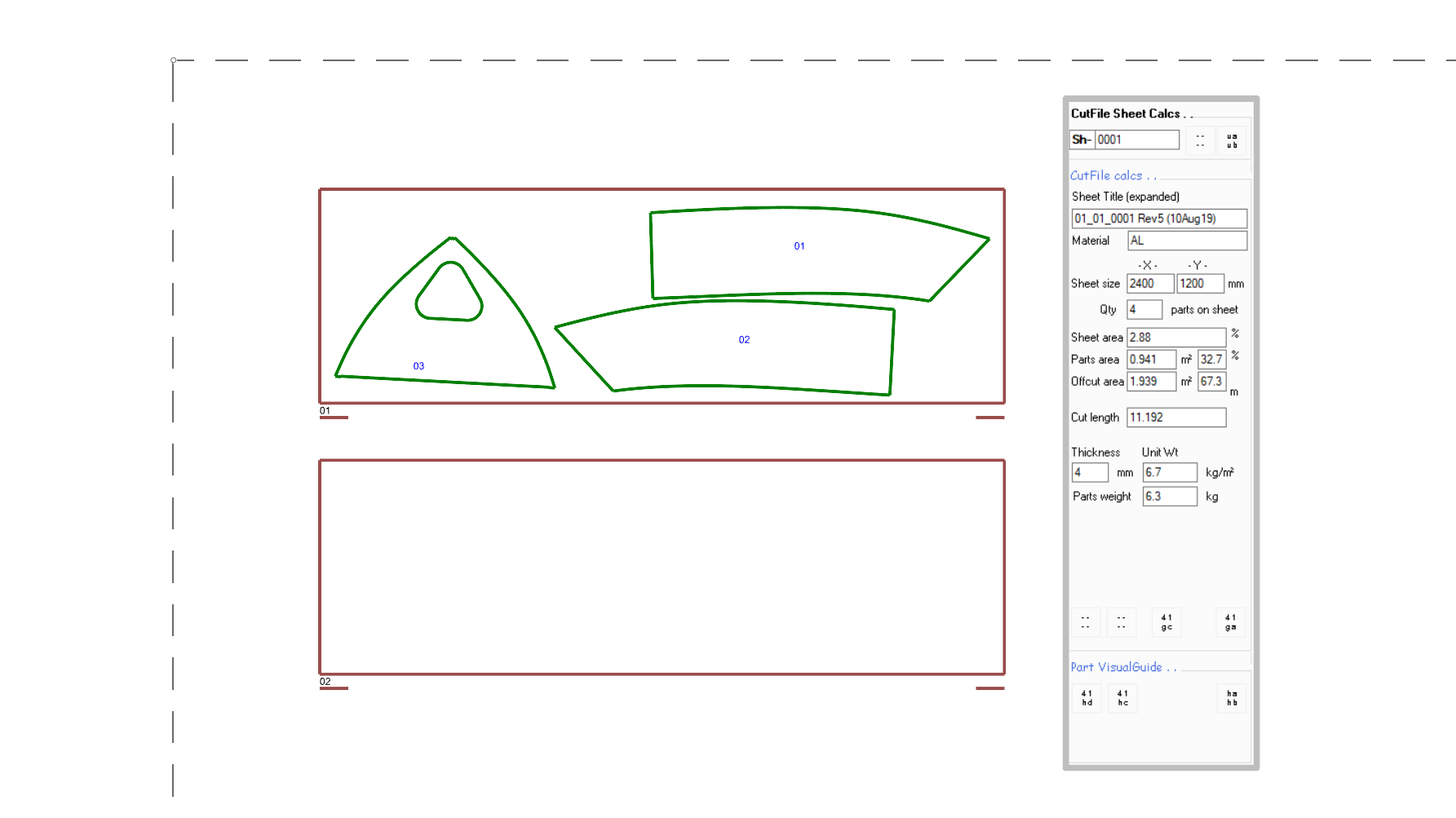Select part label '02' on the sheet
The height and width of the screenshot is (818, 1456).
pos(744,340)
